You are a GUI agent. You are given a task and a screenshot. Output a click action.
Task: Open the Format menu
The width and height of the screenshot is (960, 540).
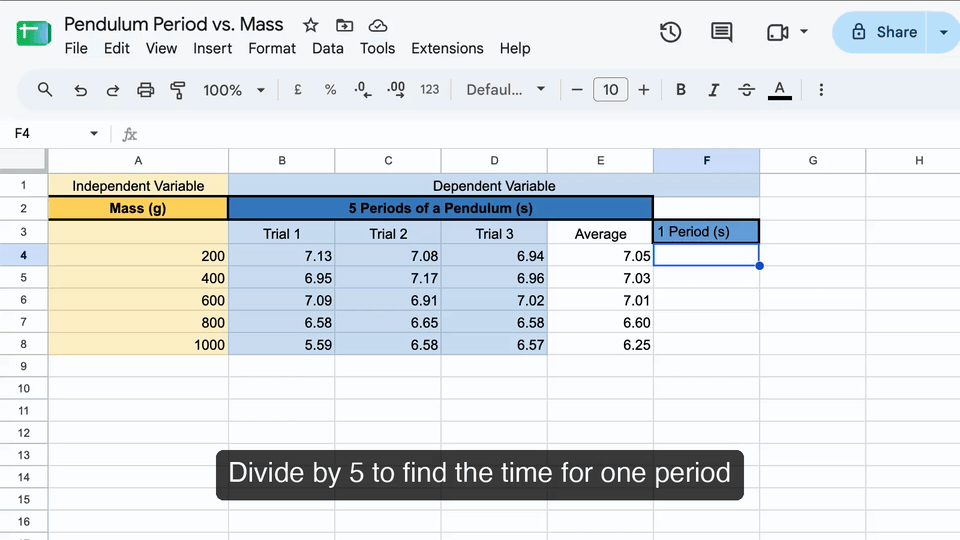(272, 48)
